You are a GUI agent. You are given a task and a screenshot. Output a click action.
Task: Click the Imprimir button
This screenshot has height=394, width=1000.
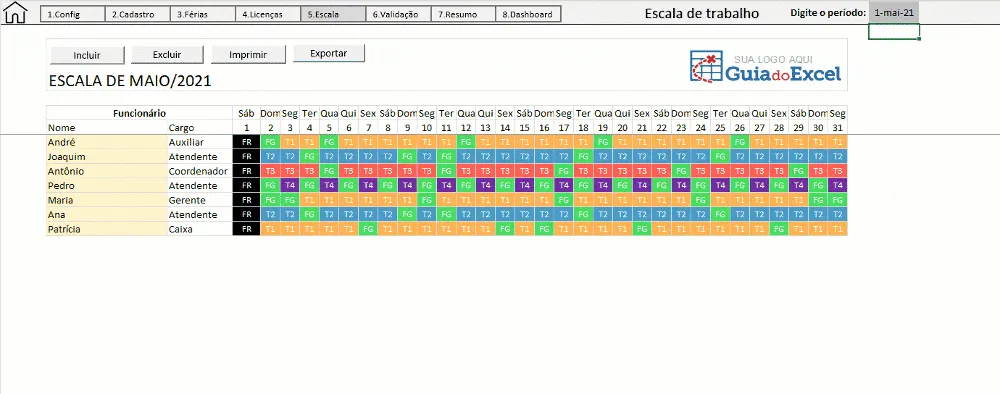click(248, 55)
